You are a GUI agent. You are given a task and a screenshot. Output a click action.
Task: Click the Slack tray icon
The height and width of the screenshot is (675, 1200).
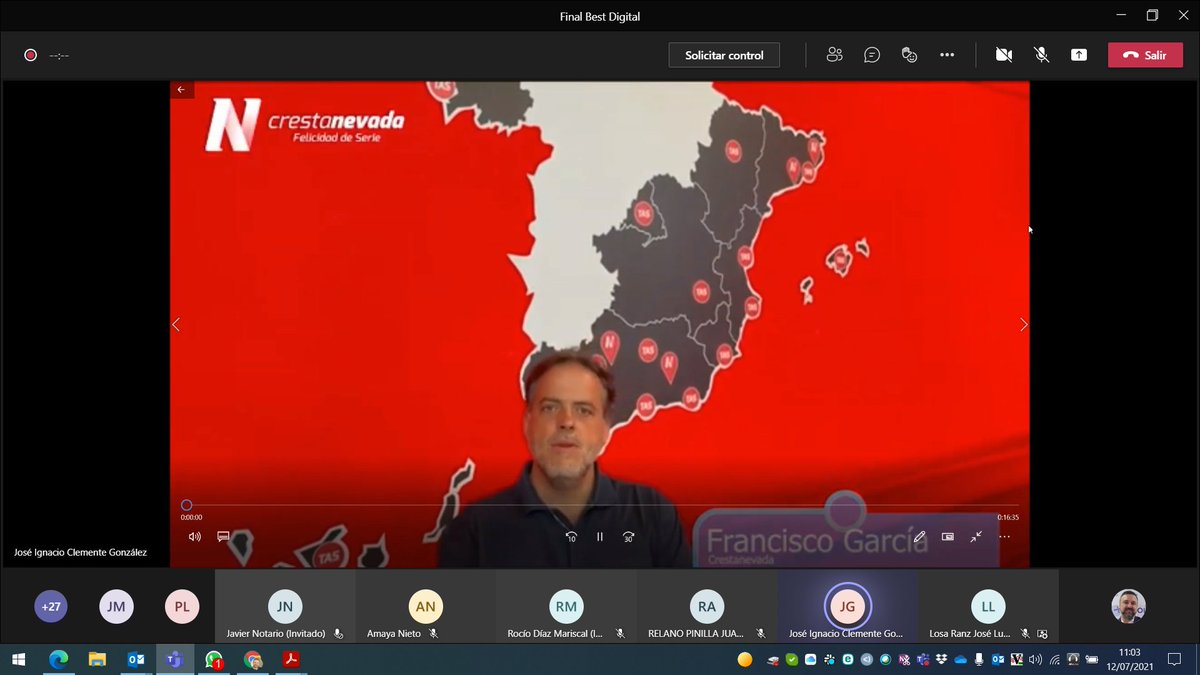click(829, 660)
